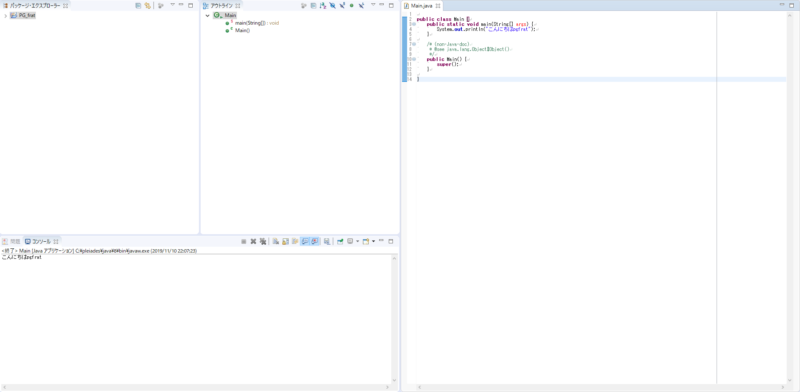Screen dimensions: 800x392
Task: Open the Outline view menu triangle
Action: (373, 5)
